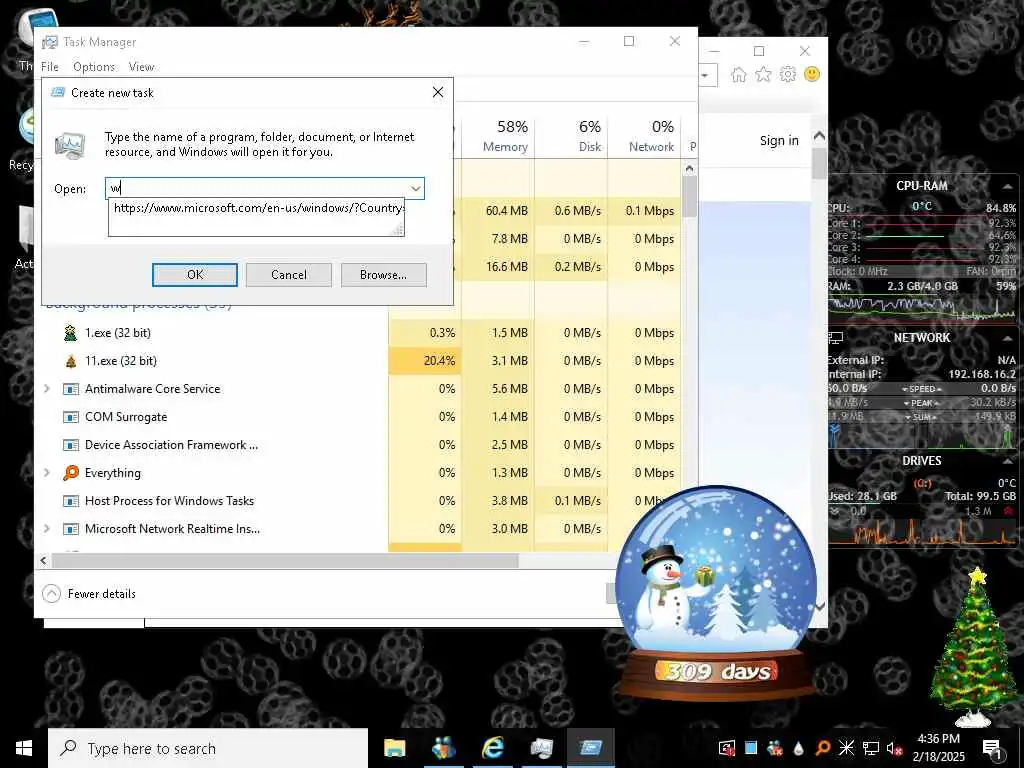
Task: Click OK in Create new task
Action: pos(195,275)
